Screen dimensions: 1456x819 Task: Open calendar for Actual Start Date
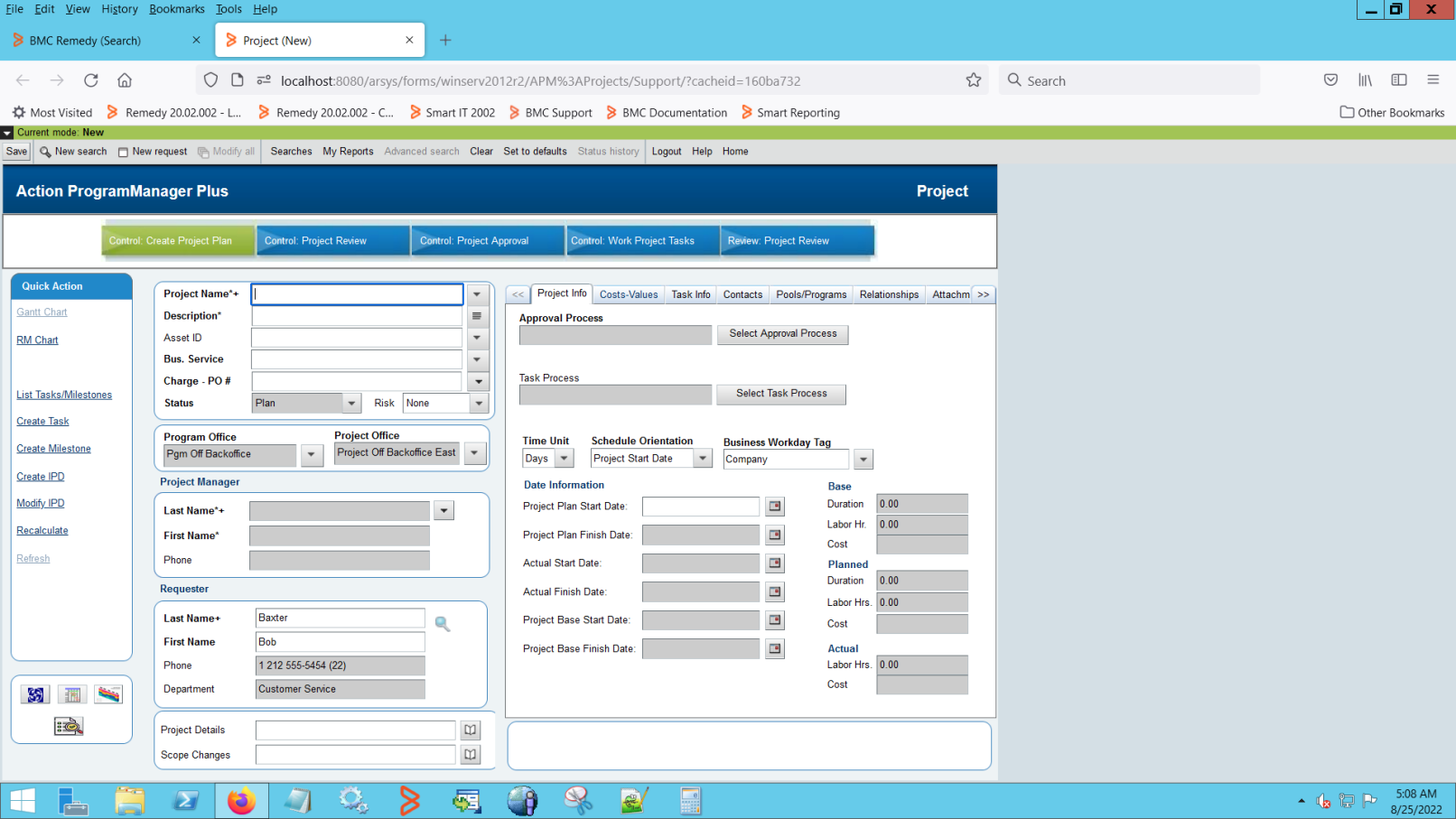[775, 563]
